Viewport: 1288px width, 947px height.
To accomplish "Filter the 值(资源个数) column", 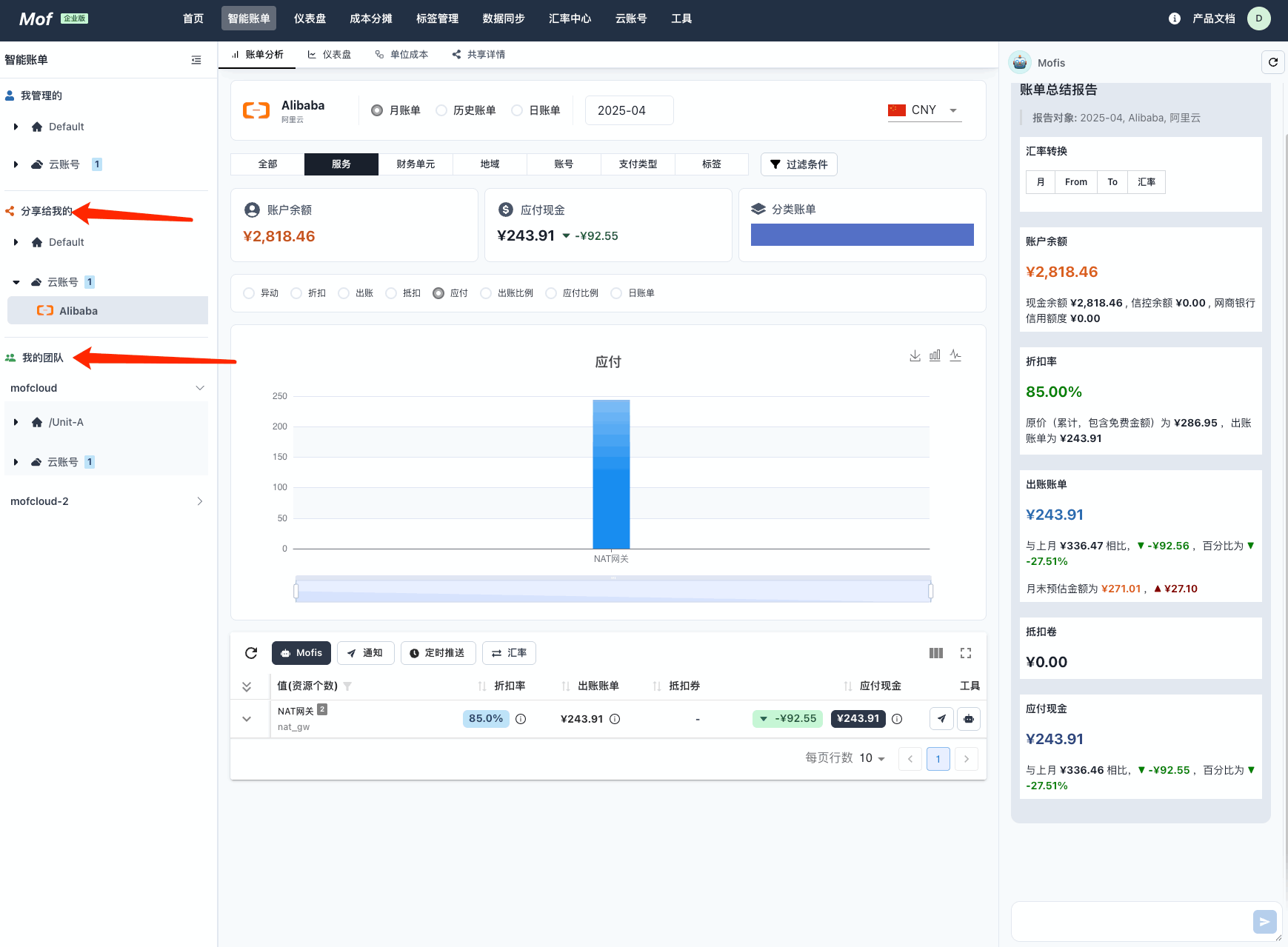I will (x=347, y=686).
